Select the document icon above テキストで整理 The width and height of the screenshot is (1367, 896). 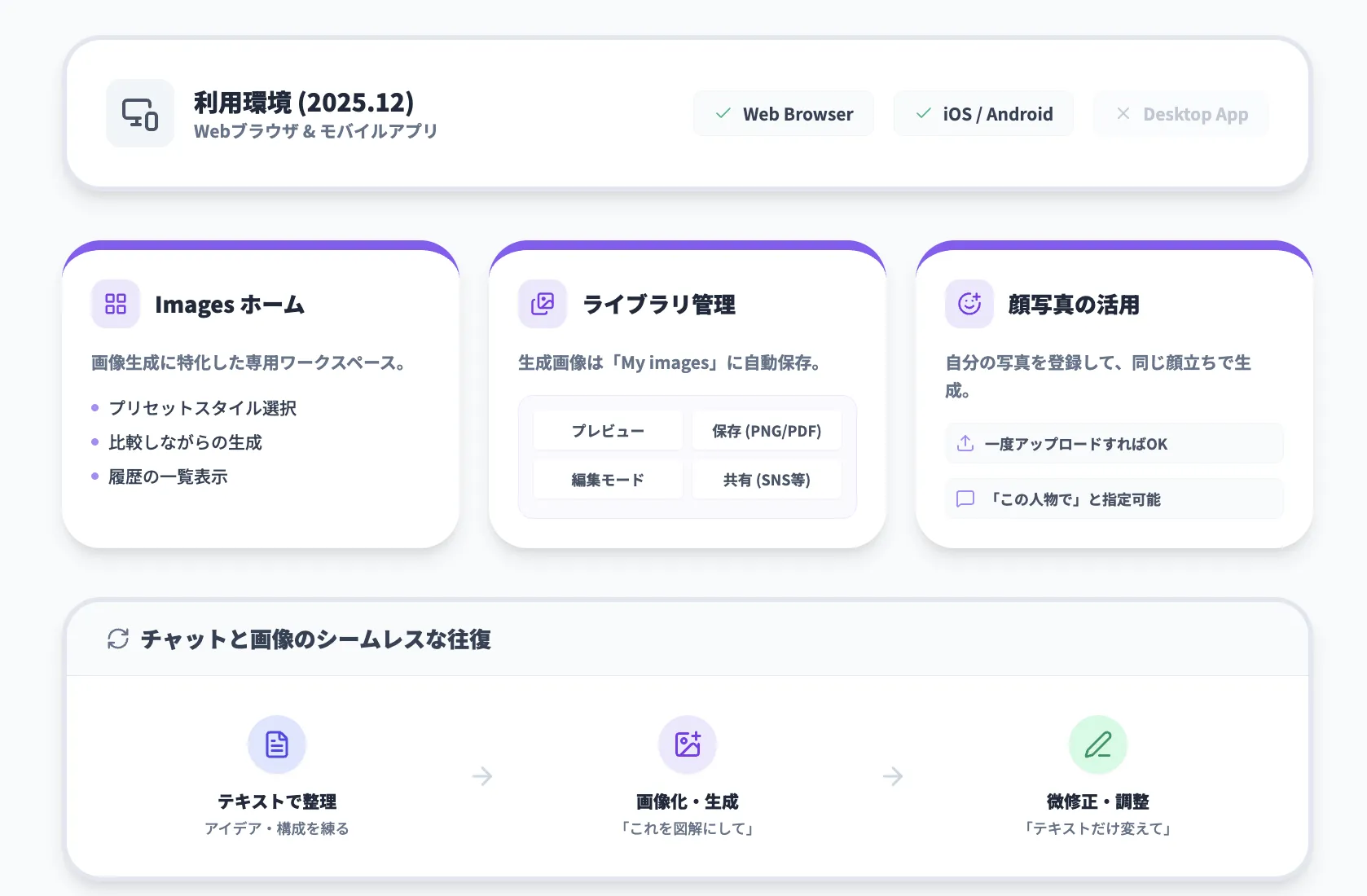click(x=277, y=744)
